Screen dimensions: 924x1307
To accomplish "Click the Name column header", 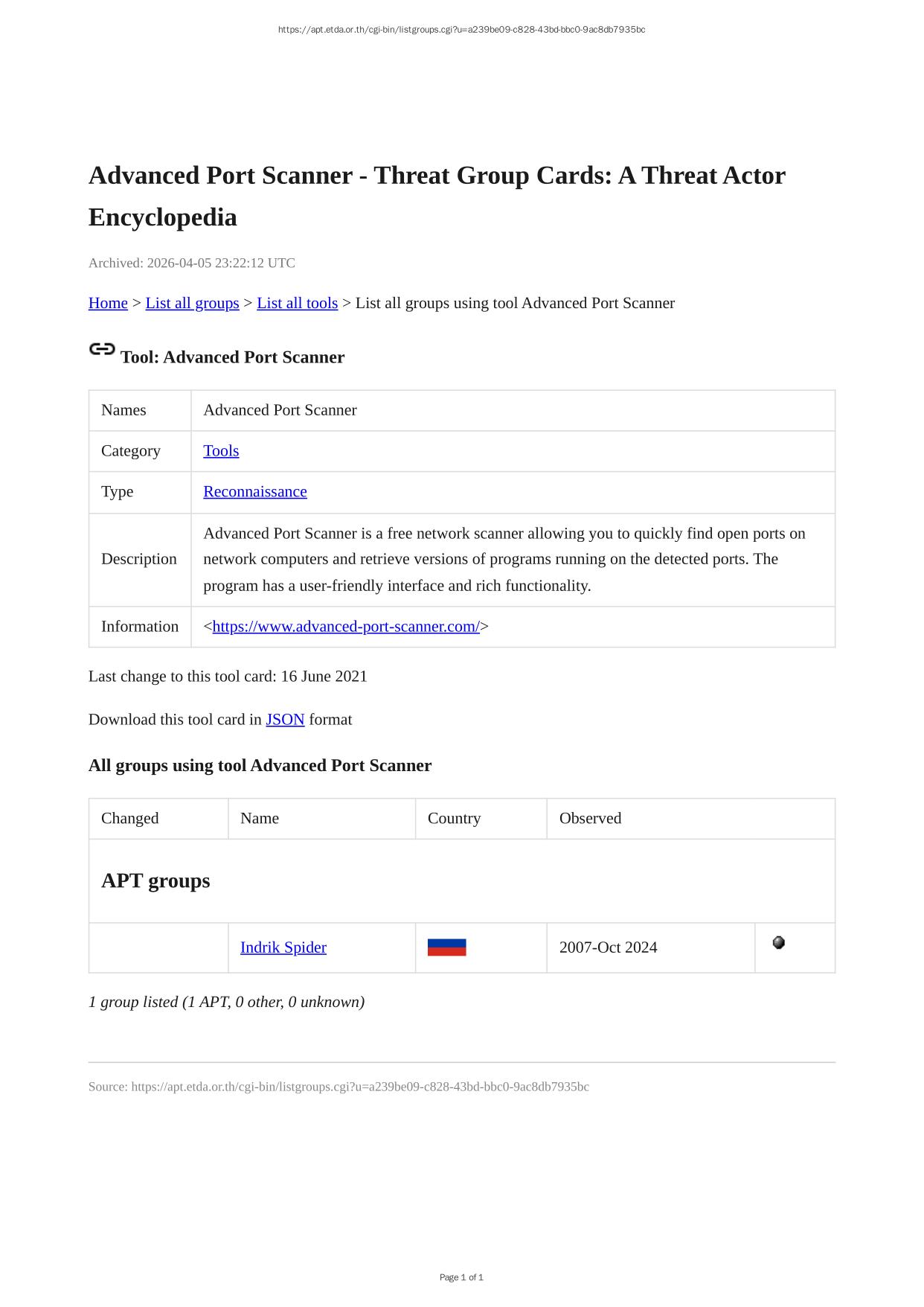I will 260,818.
